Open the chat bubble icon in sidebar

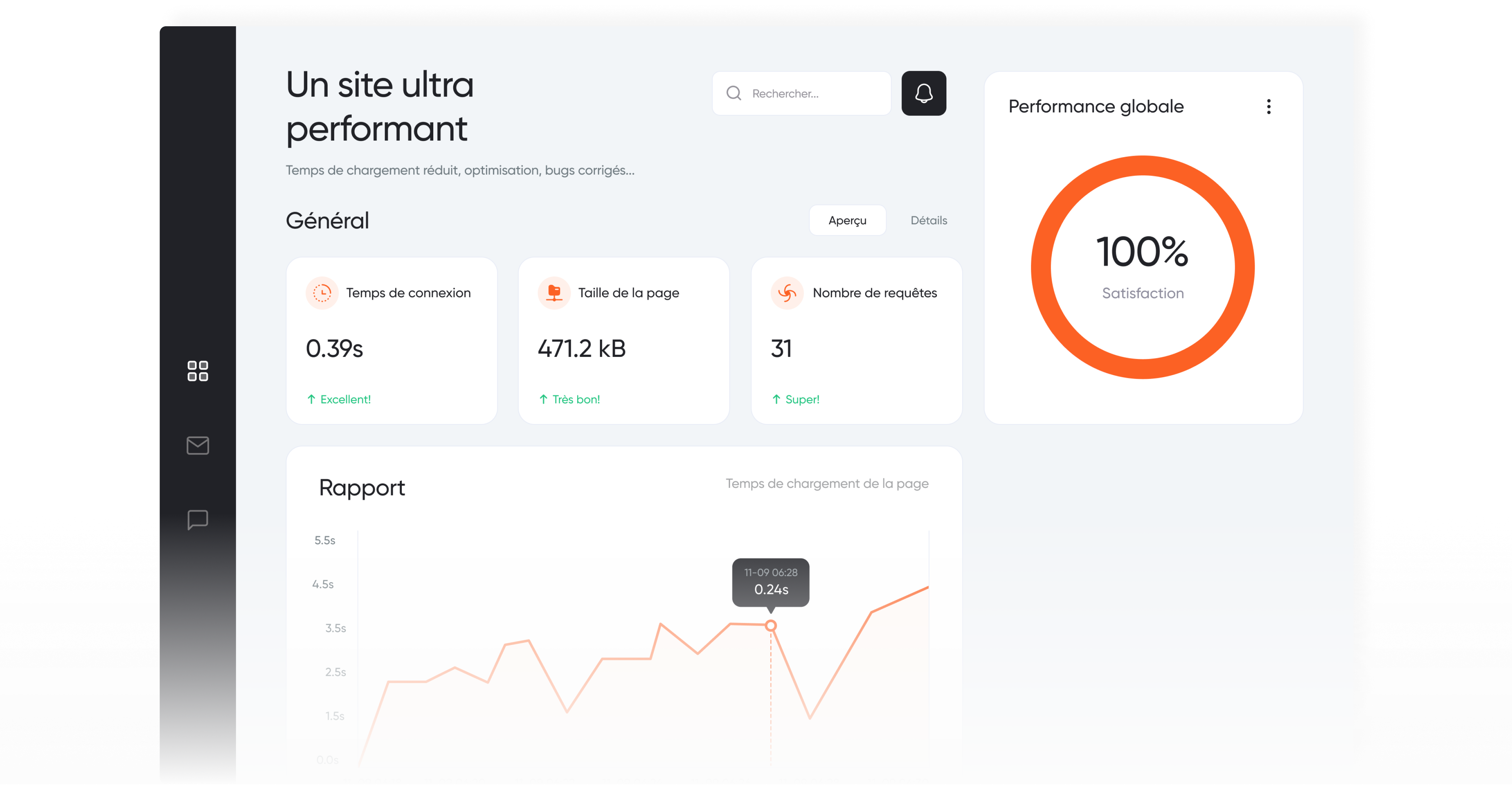tap(197, 519)
